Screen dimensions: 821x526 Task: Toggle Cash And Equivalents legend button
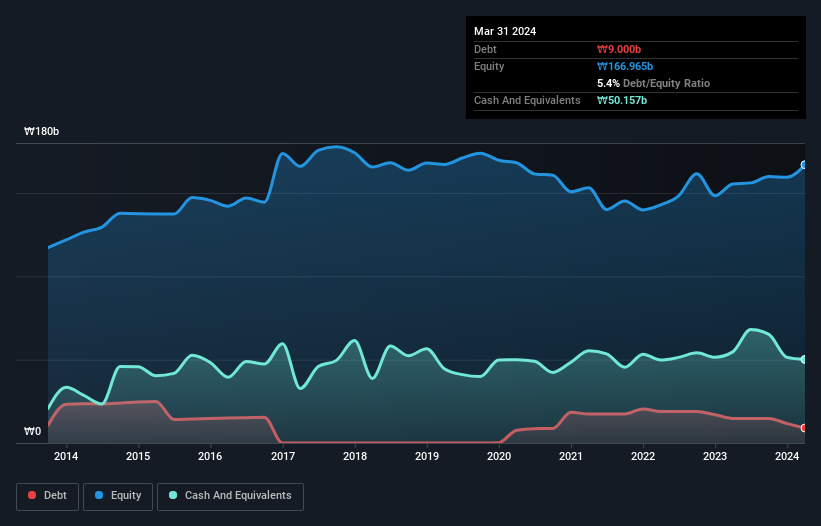pos(230,496)
